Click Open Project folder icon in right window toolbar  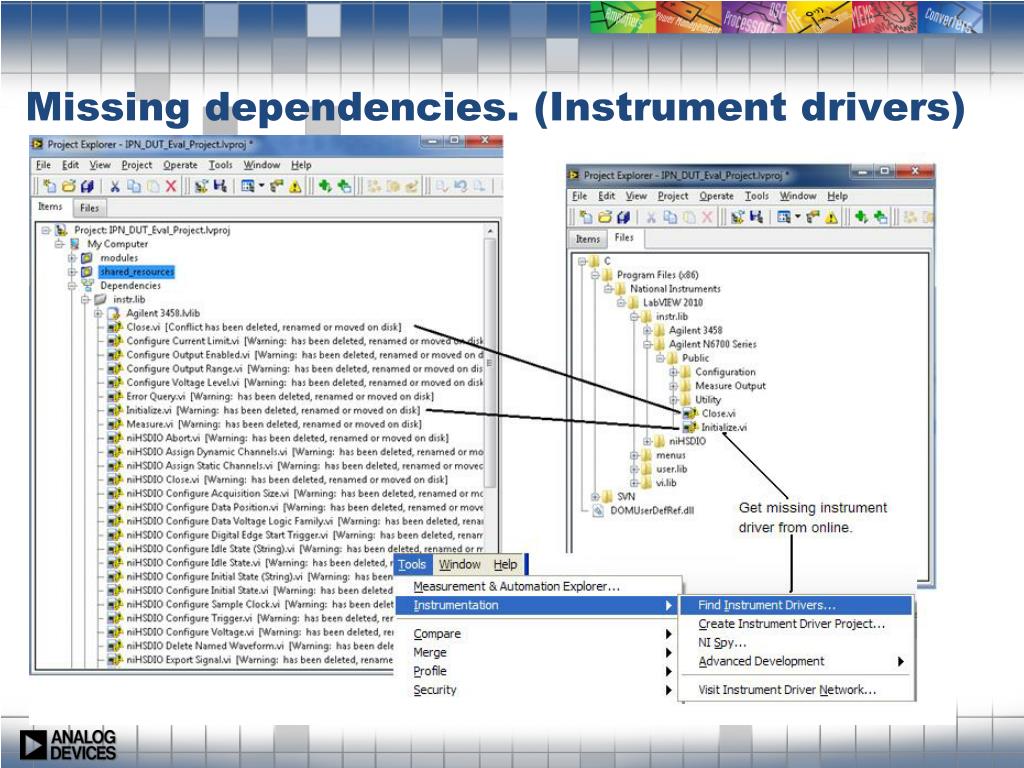point(605,217)
